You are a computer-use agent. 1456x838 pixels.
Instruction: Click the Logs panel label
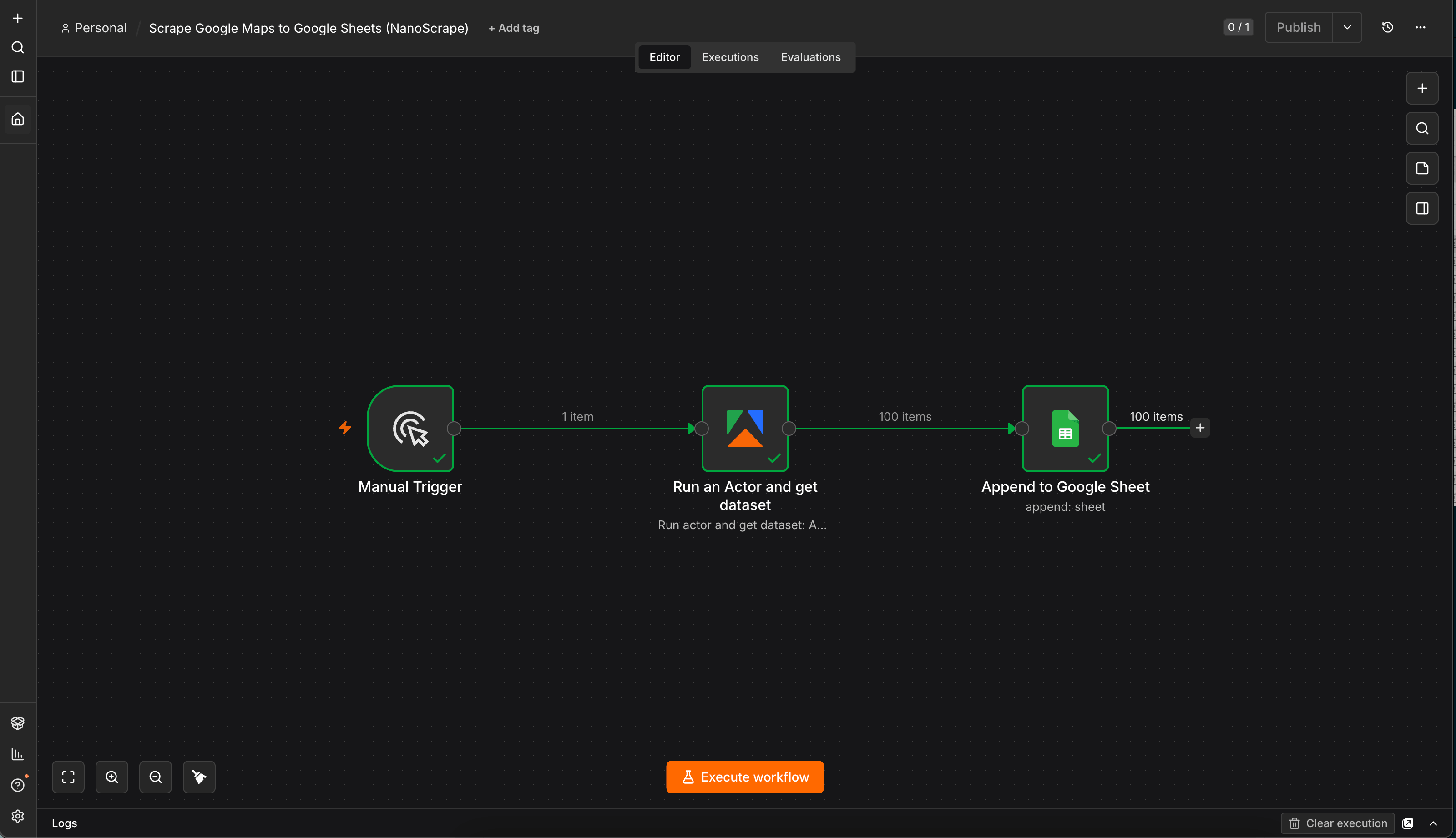click(x=65, y=823)
